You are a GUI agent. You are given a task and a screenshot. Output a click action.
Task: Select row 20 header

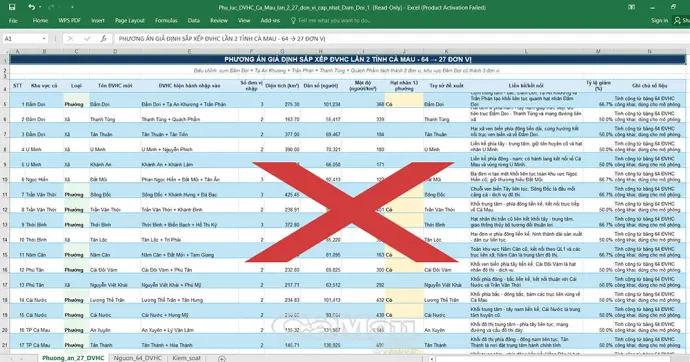(5, 330)
